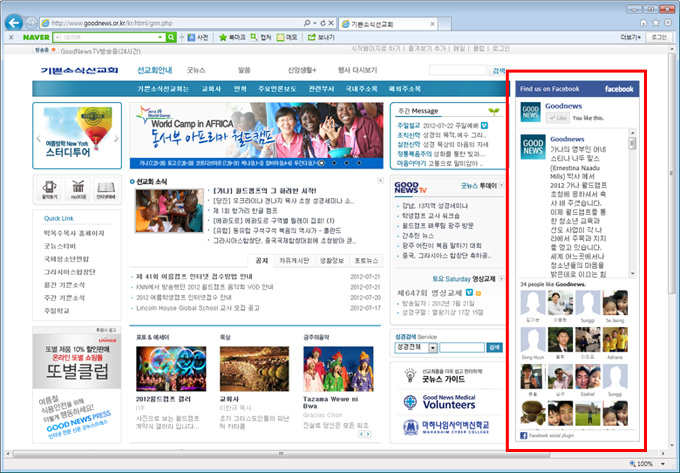Go to previous slide in study tour banner

[x=39, y=139]
